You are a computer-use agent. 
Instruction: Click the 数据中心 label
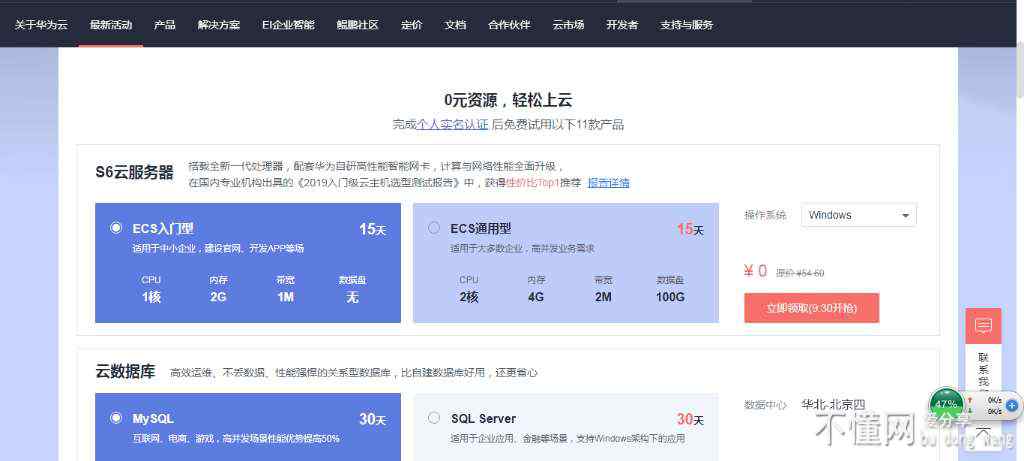(765, 405)
